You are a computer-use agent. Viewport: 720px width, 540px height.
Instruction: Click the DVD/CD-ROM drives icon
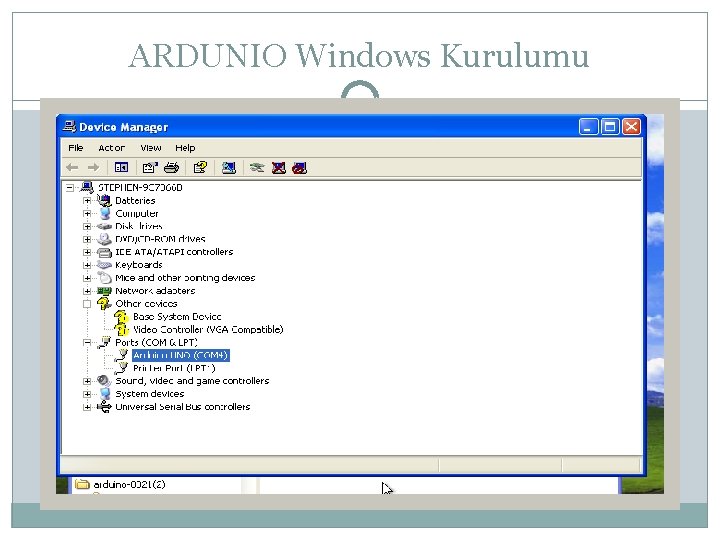104,239
